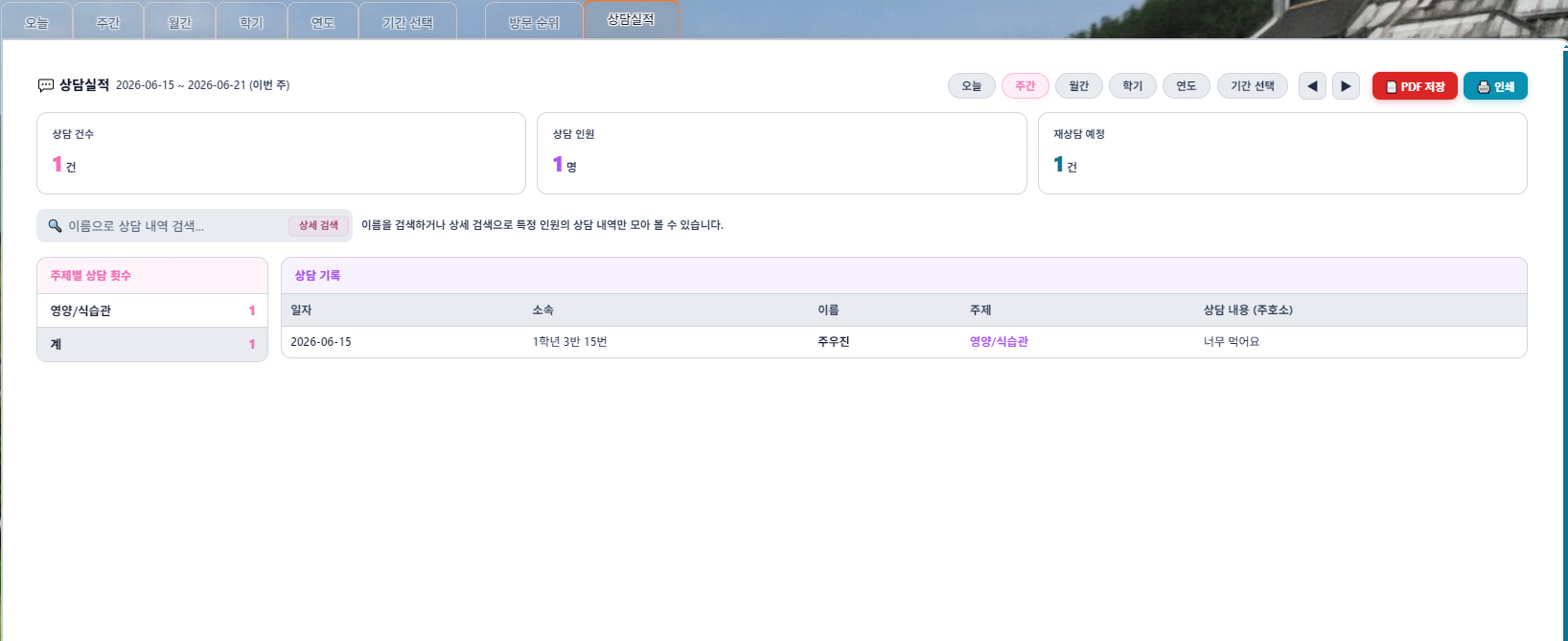Open the 방문 순위 tab
This screenshot has width=1568, height=641.
point(534,22)
